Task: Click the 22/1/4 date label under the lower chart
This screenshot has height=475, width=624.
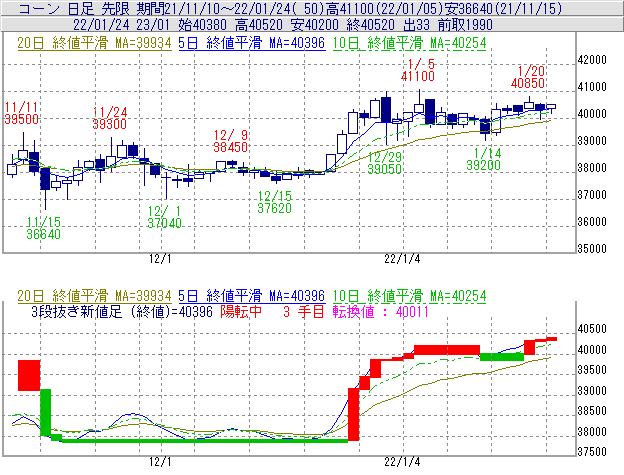Action: click(402, 462)
